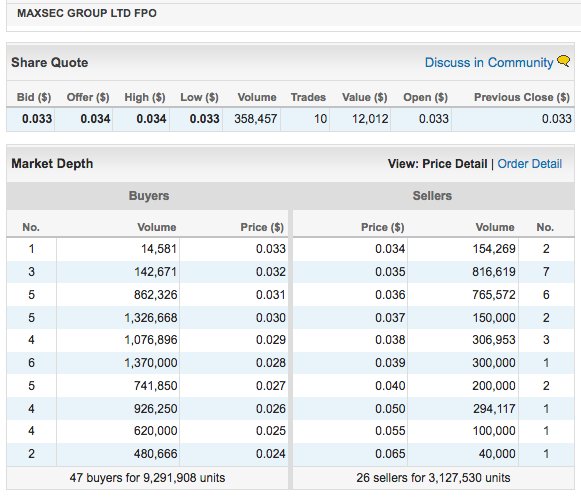Select seller volume 294,117
Screen dimensions: 581x503
(x=494, y=408)
